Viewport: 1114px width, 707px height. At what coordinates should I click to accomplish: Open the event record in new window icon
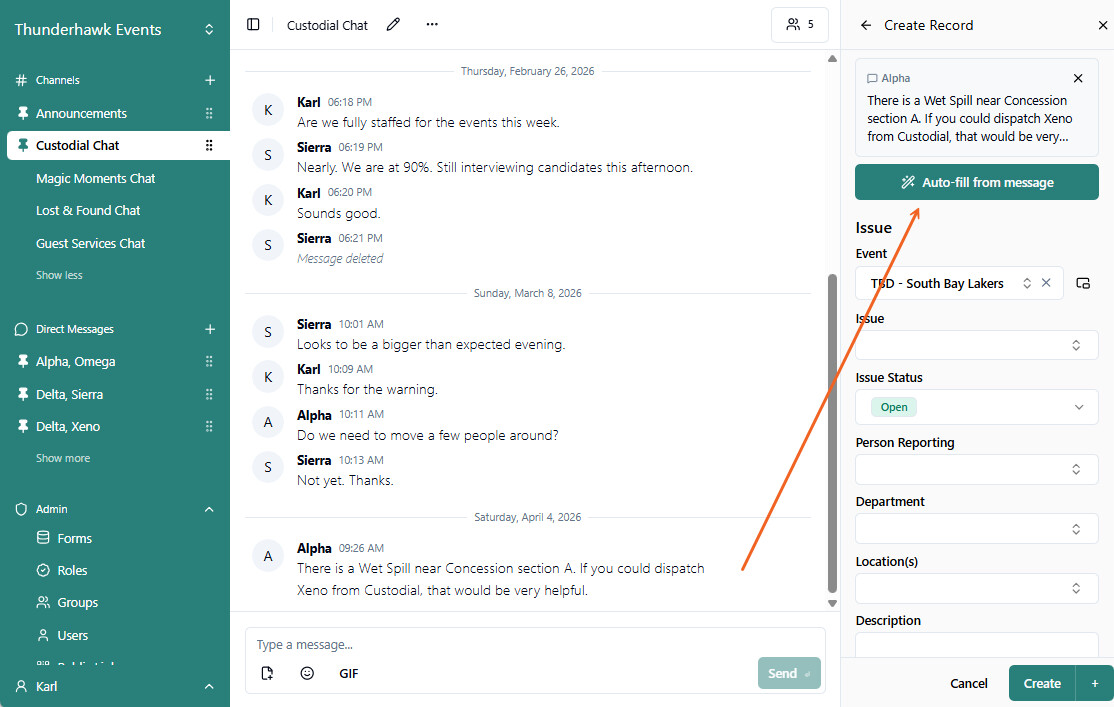[1083, 283]
